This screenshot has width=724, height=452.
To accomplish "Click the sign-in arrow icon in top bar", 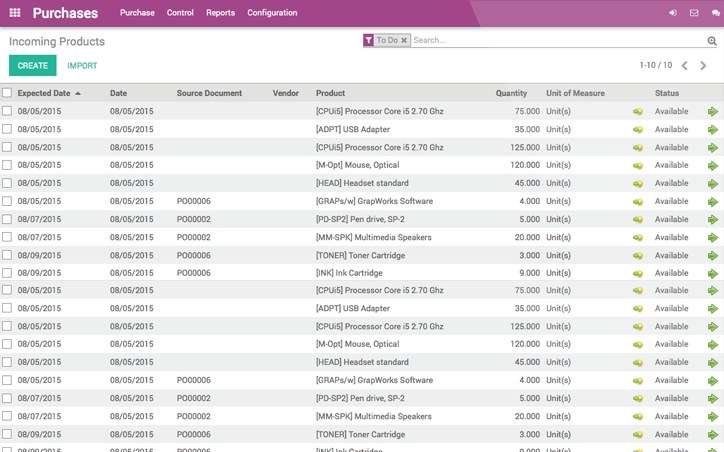I will (x=673, y=13).
